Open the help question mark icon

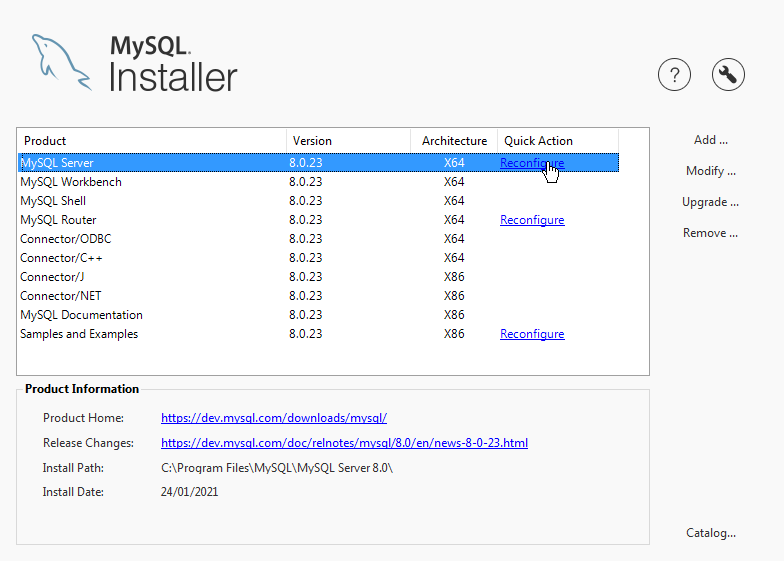[674, 75]
